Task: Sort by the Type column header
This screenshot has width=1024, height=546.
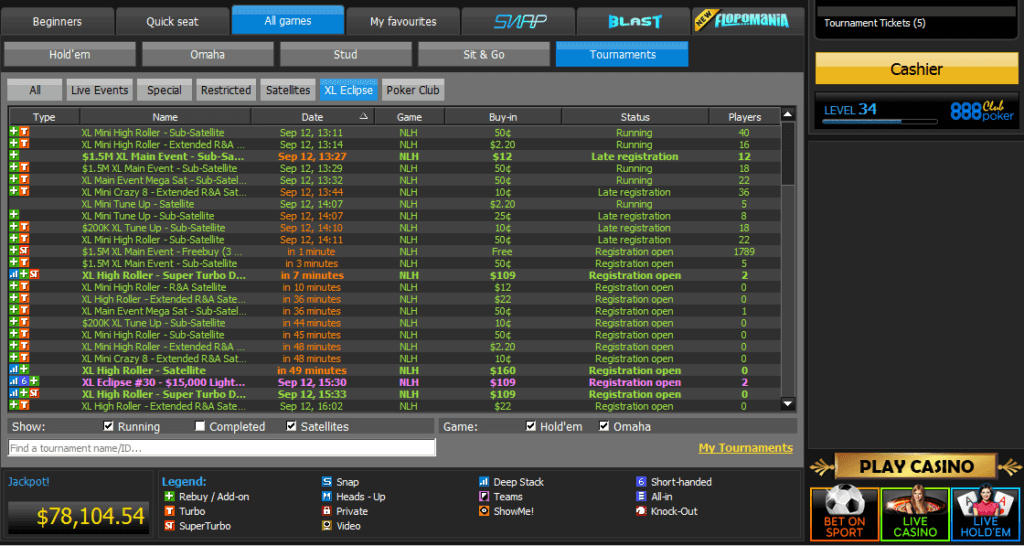Action: [x=44, y=117]
